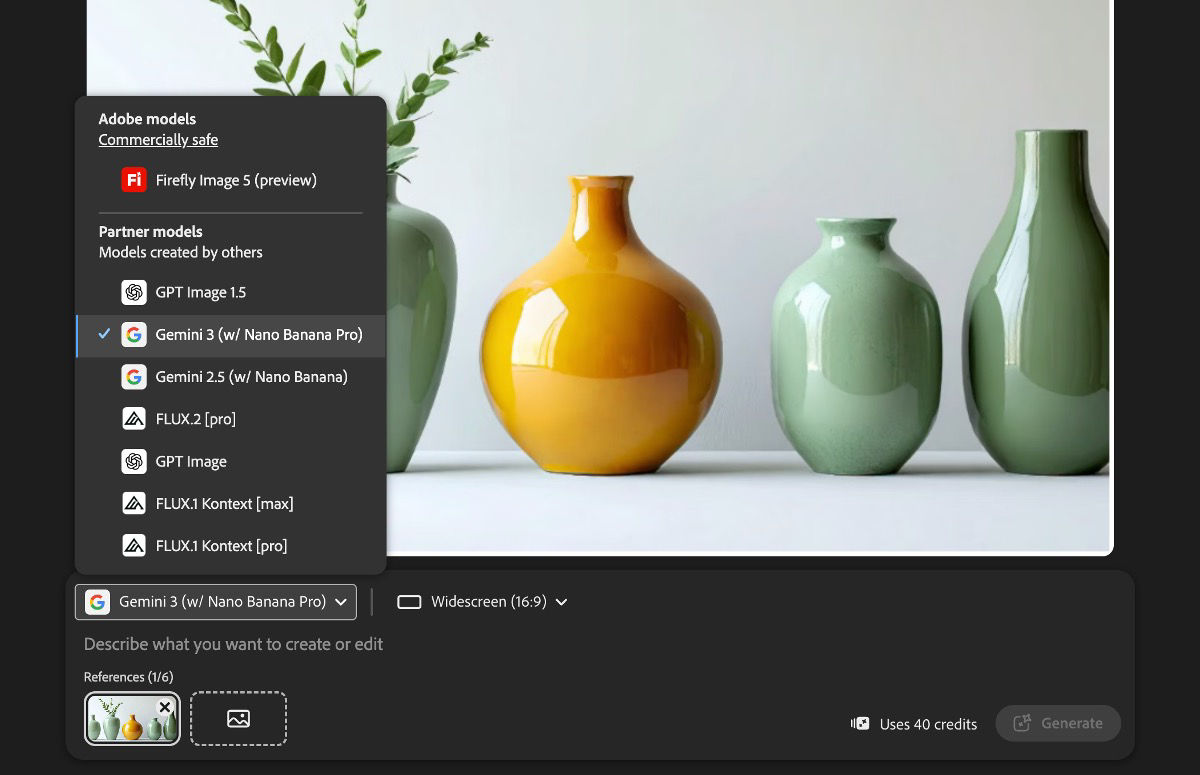
Task: Toggle the checkmark on Gemini 3 model
Action: [x=102, y=335]
